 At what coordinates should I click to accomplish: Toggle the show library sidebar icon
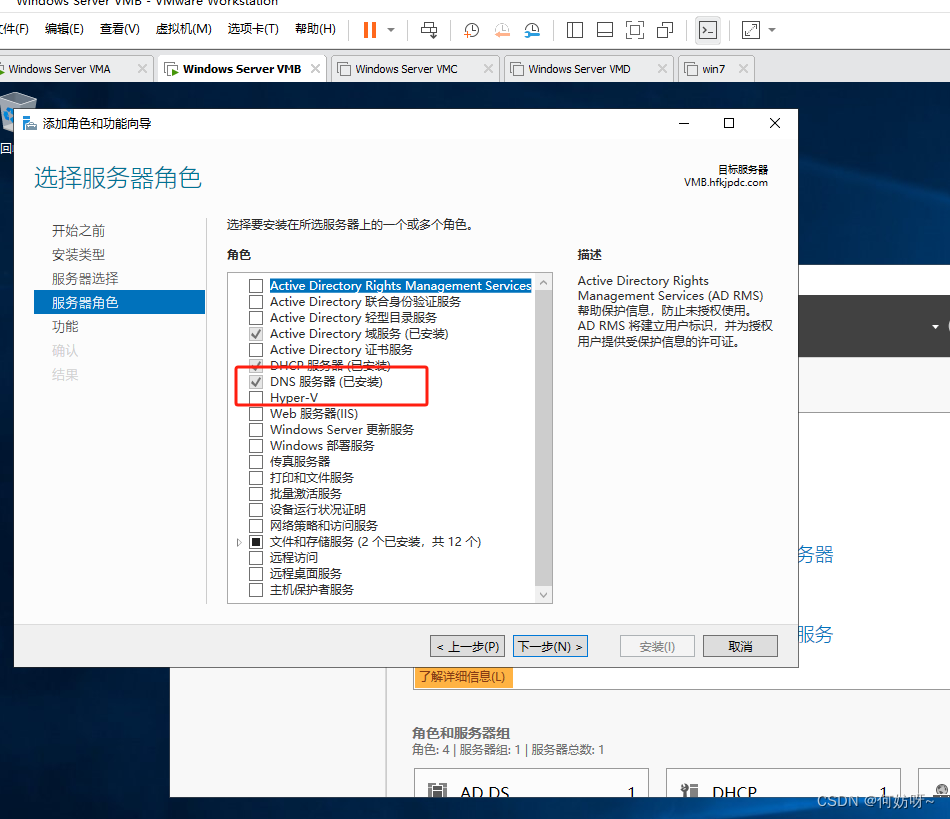point(574,30)
